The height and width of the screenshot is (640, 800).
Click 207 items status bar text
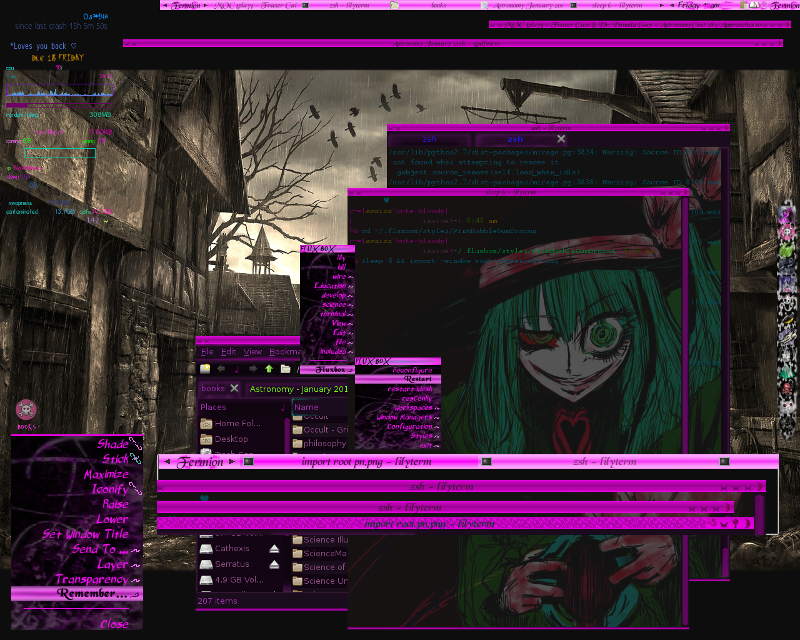217,601
